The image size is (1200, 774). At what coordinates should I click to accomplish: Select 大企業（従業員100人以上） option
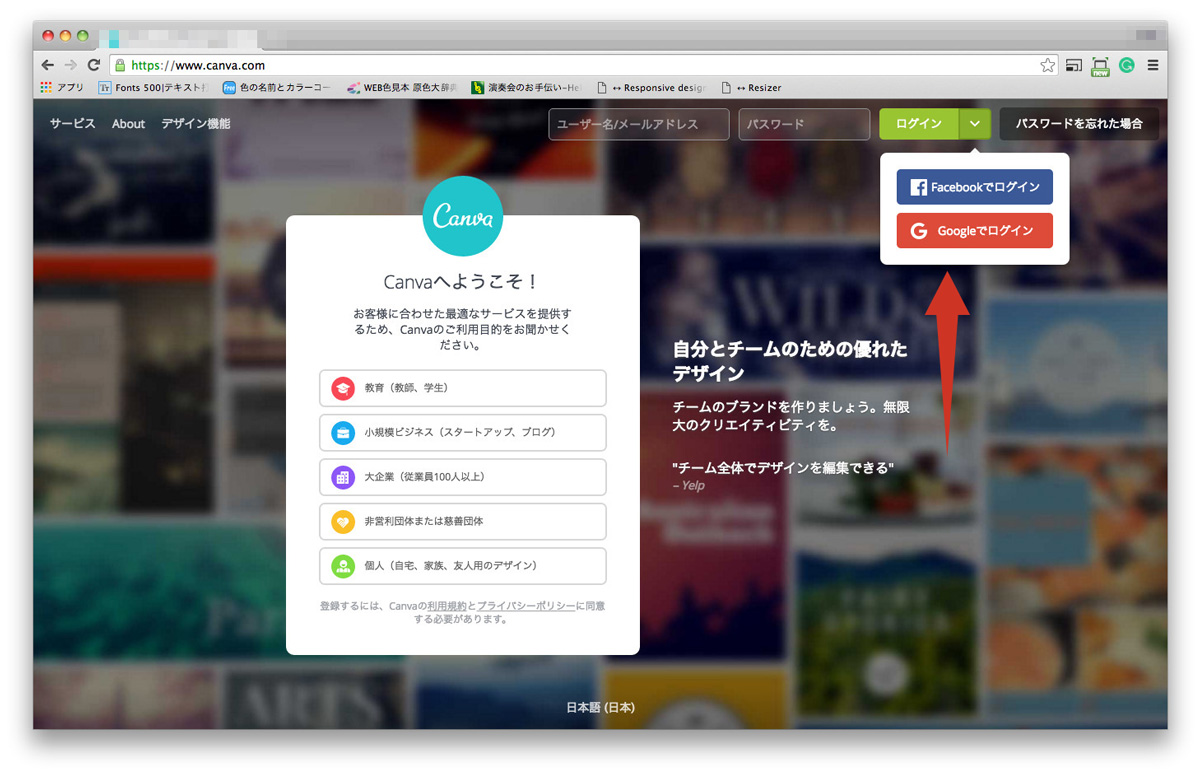point(463,477)
